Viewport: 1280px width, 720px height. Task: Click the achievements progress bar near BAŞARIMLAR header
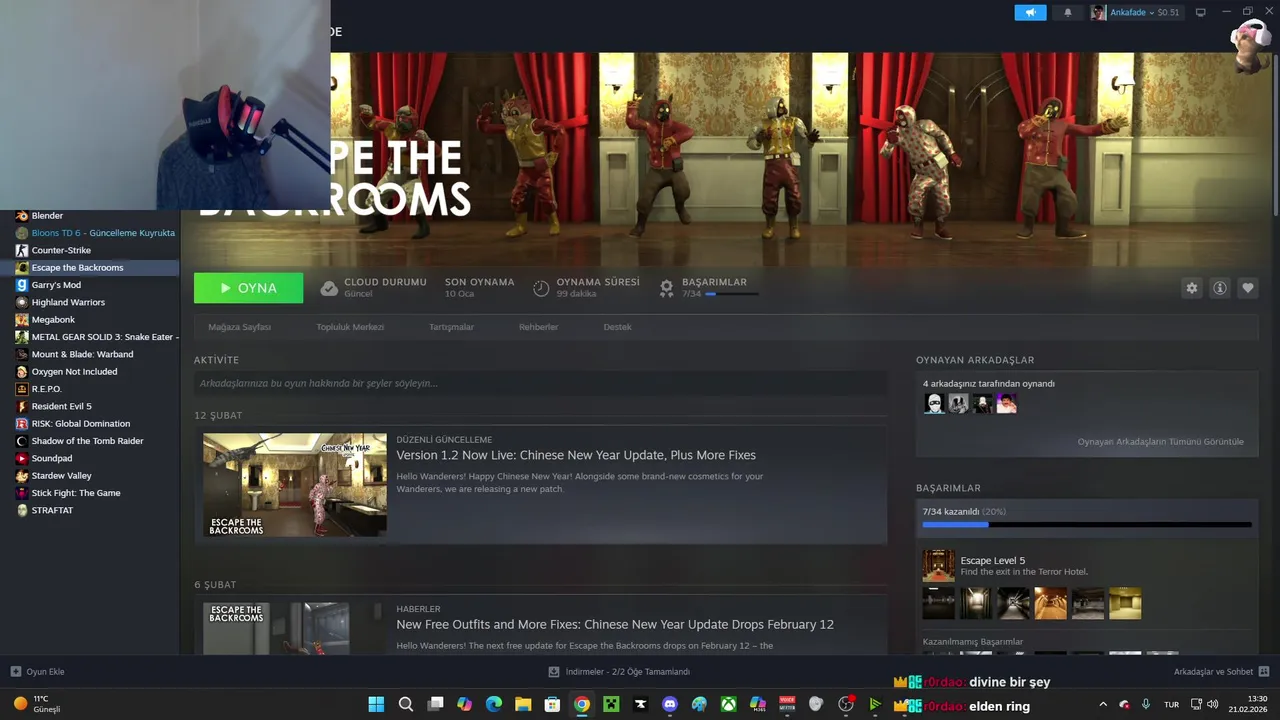pyautogui.click(x=732, y=294)
